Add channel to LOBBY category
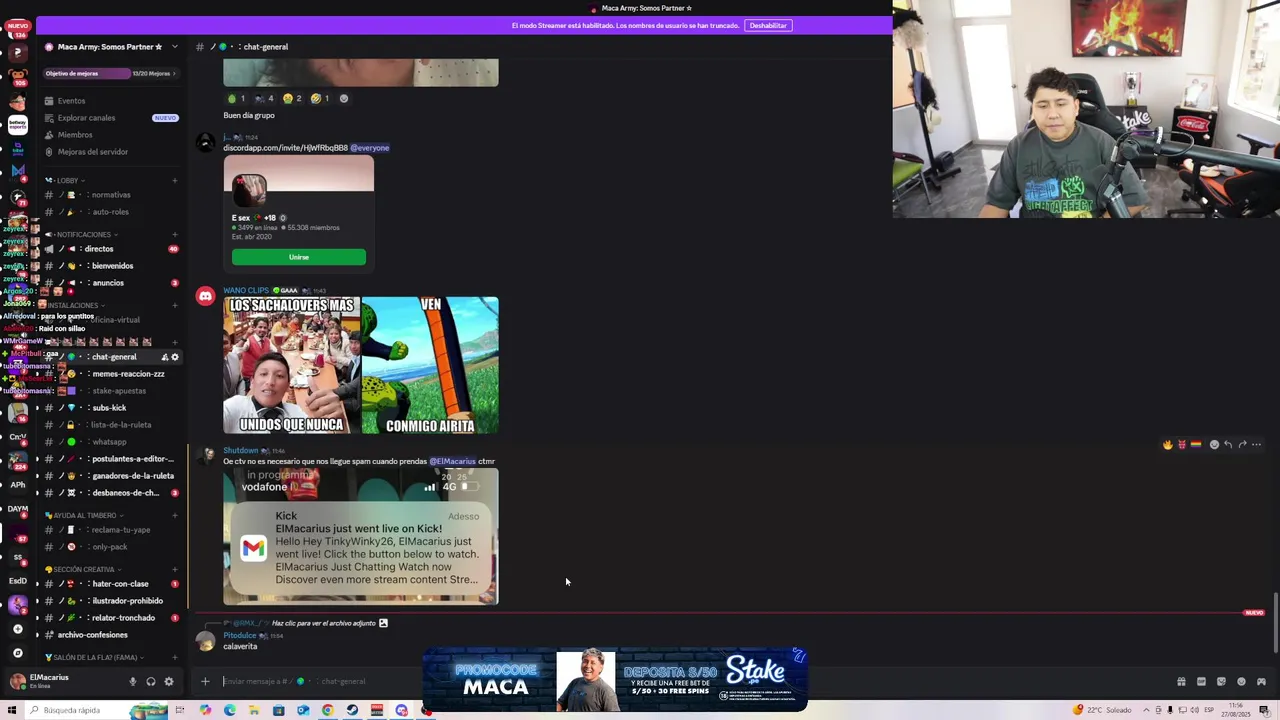 pos(174,181)
